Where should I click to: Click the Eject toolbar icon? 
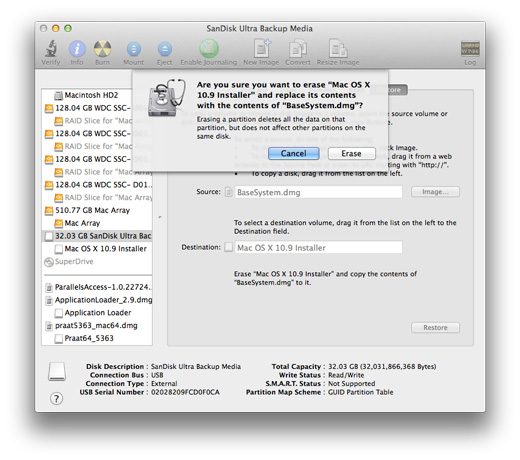point(165,49)
